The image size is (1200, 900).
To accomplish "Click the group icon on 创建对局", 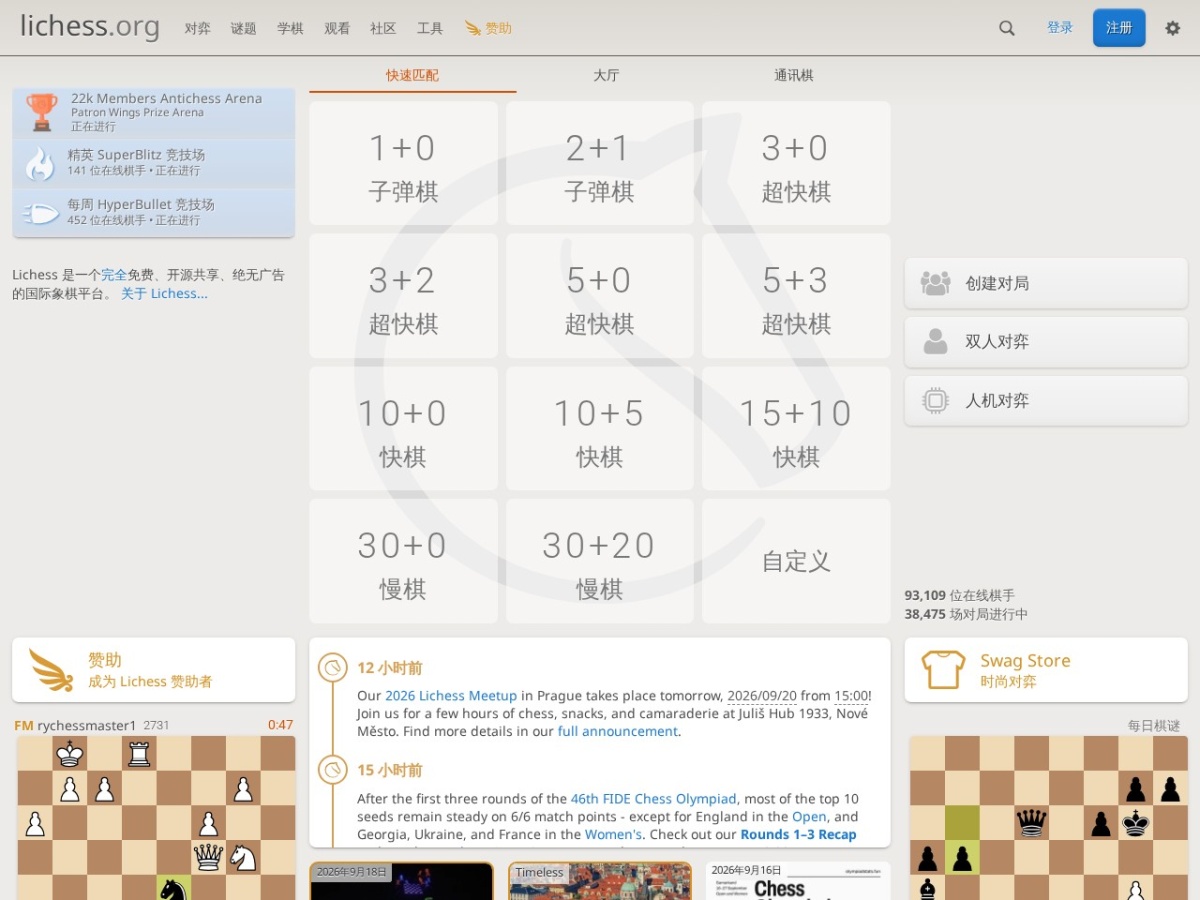I will [x=935, y=283].
